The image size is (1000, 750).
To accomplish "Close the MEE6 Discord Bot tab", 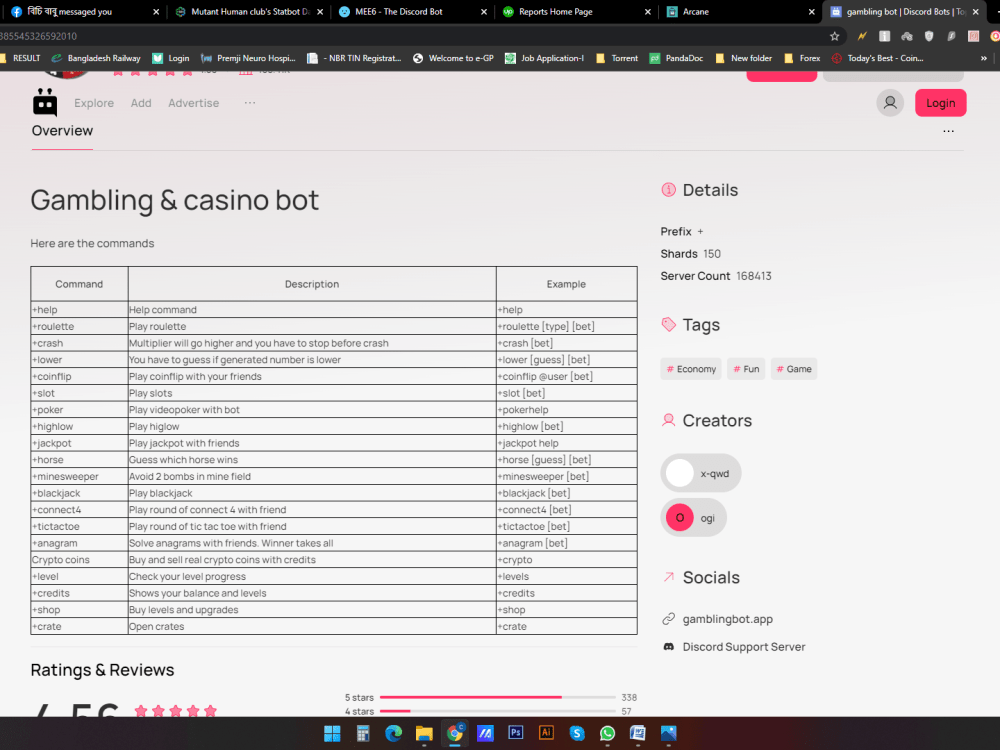I will pos(483,11).
